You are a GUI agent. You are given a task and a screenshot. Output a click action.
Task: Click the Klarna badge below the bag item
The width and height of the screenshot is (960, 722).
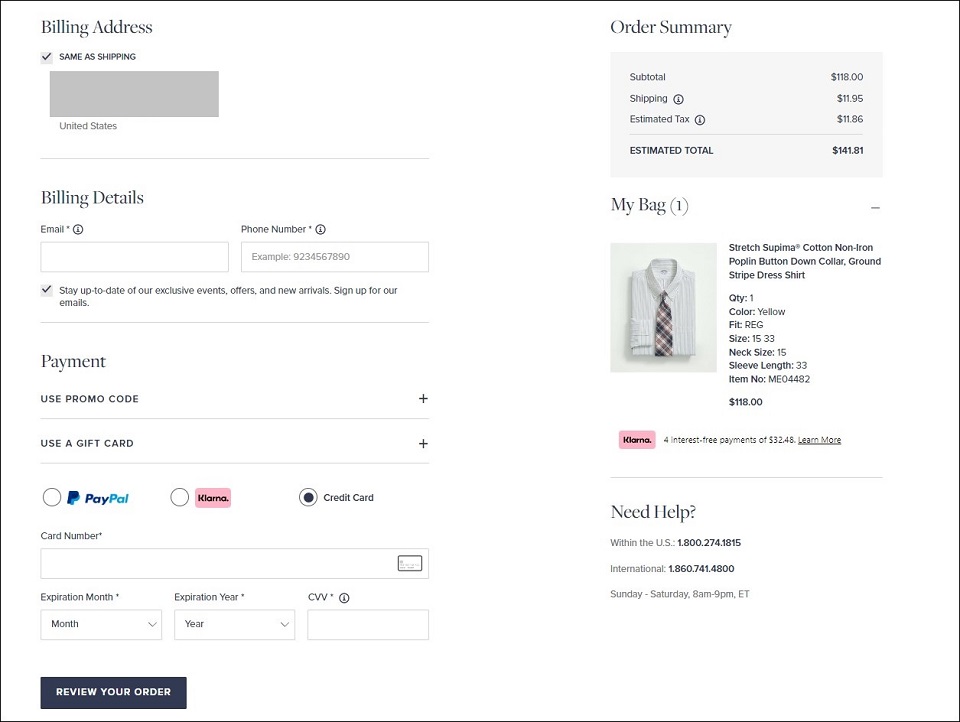pos(637,440)
